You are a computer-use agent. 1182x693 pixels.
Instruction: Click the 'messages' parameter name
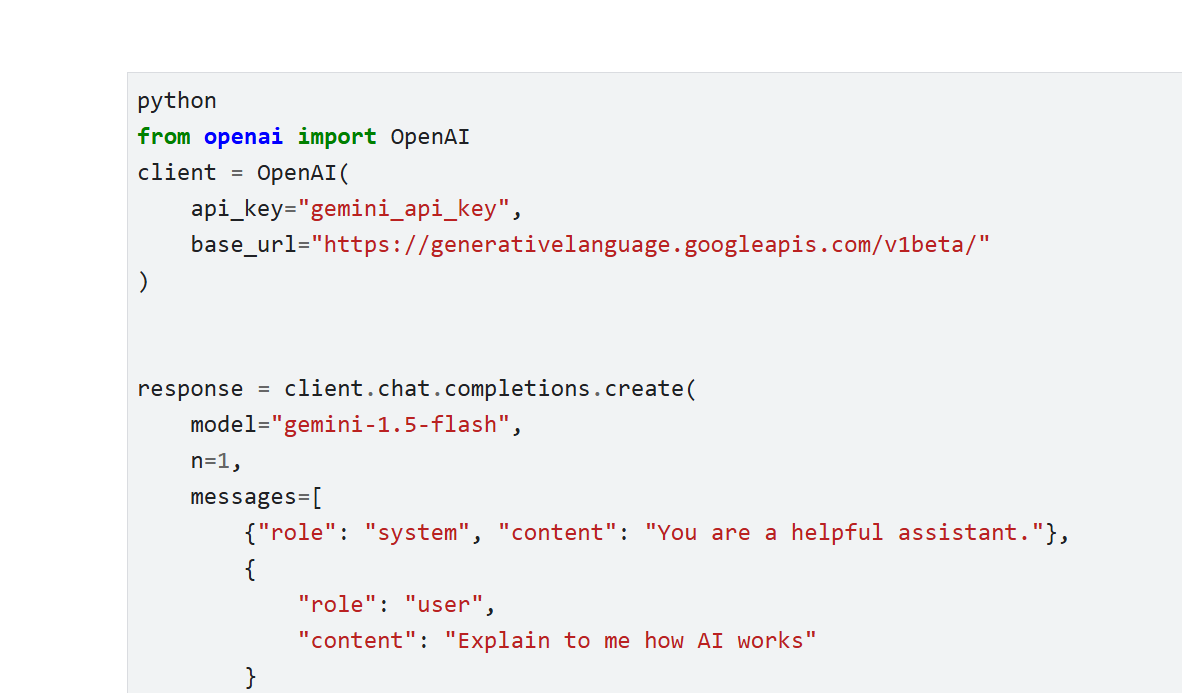[243, 497]
